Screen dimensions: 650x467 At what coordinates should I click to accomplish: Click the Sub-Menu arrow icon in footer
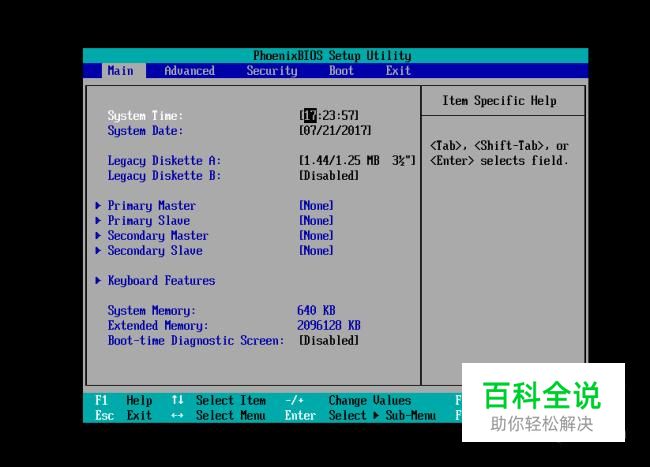[x=376, y=415]
